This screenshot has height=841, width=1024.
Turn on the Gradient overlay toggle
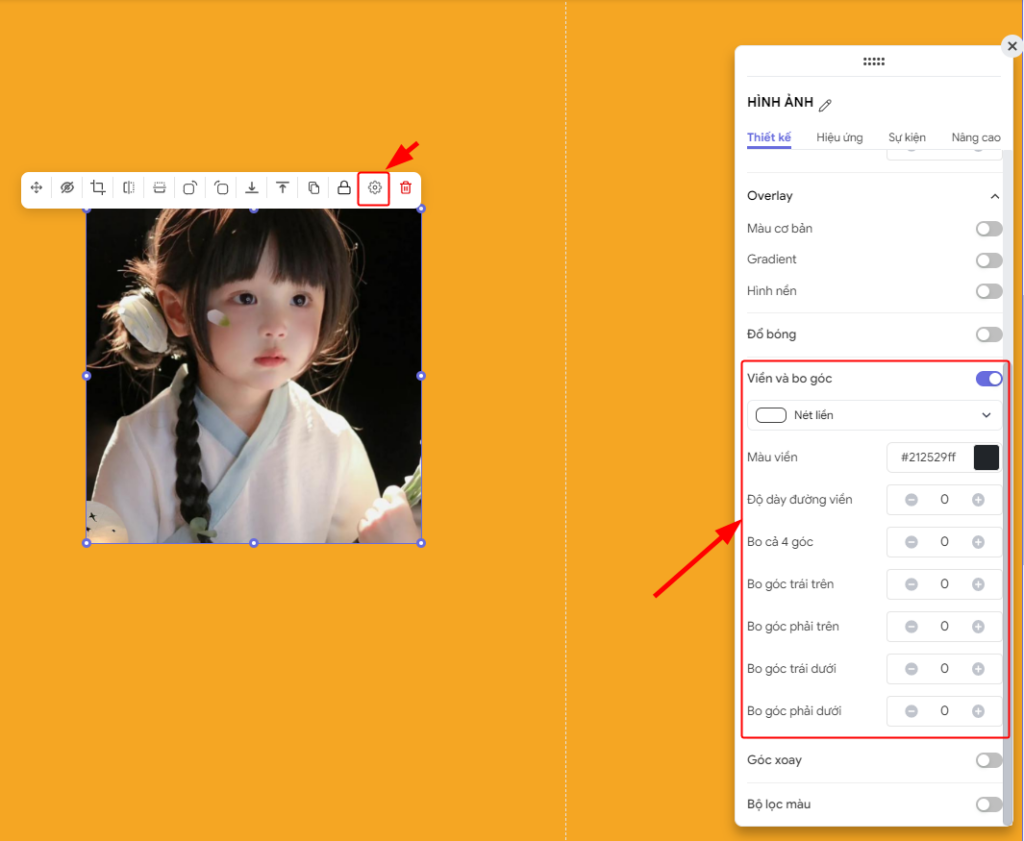pos(989,260)
